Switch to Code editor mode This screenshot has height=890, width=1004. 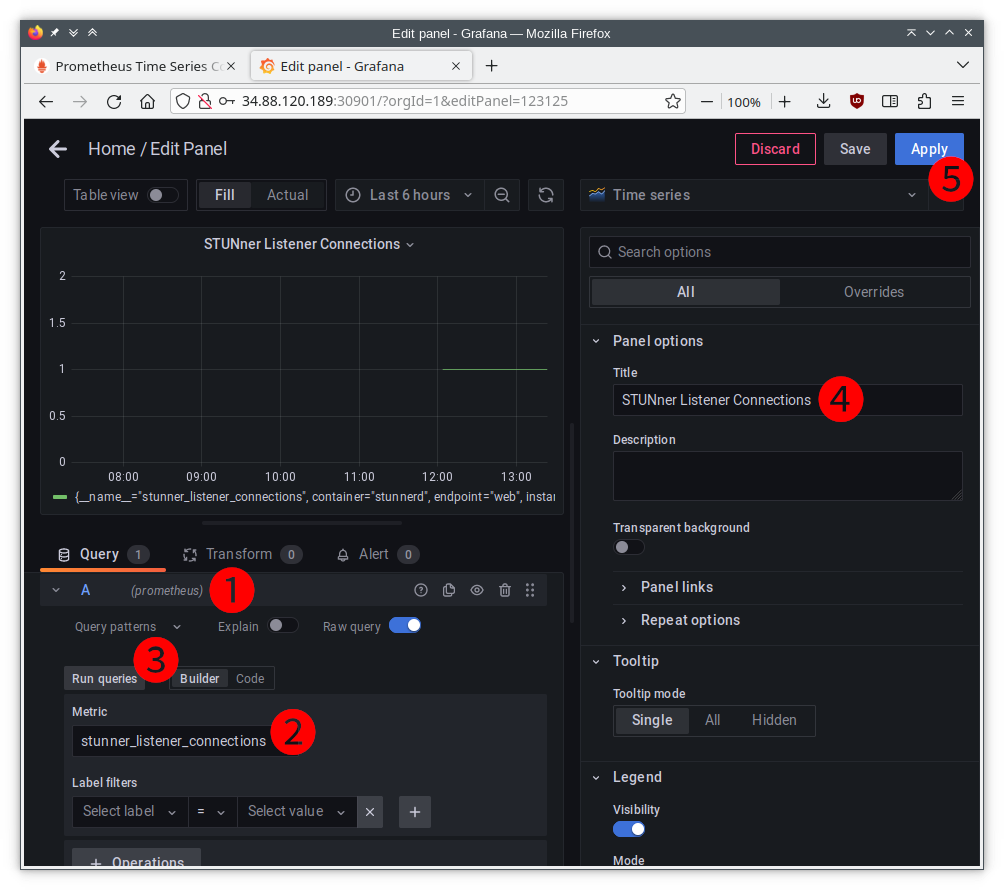(250, 679)
